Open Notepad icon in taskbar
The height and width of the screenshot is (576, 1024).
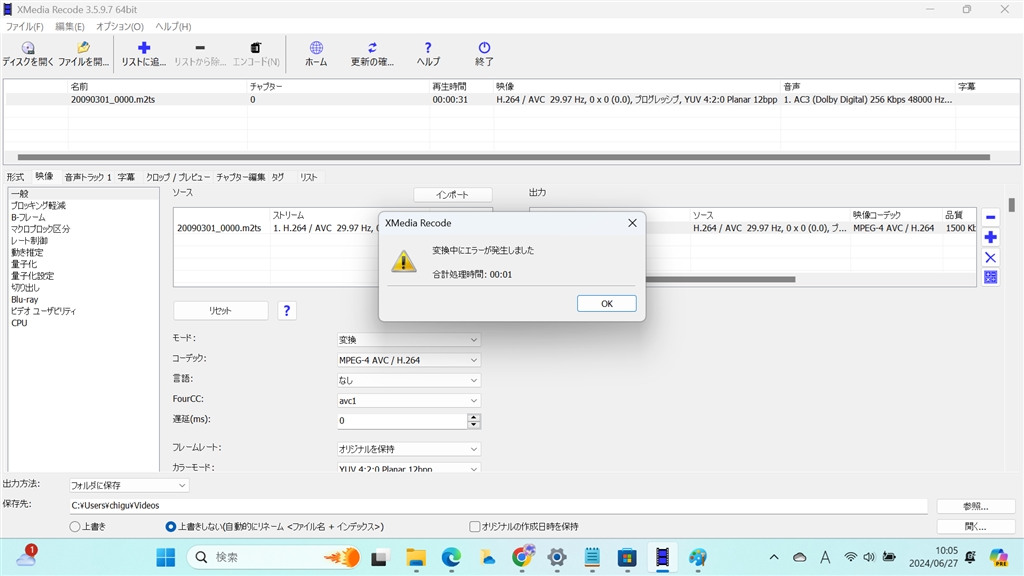point(592,557)
